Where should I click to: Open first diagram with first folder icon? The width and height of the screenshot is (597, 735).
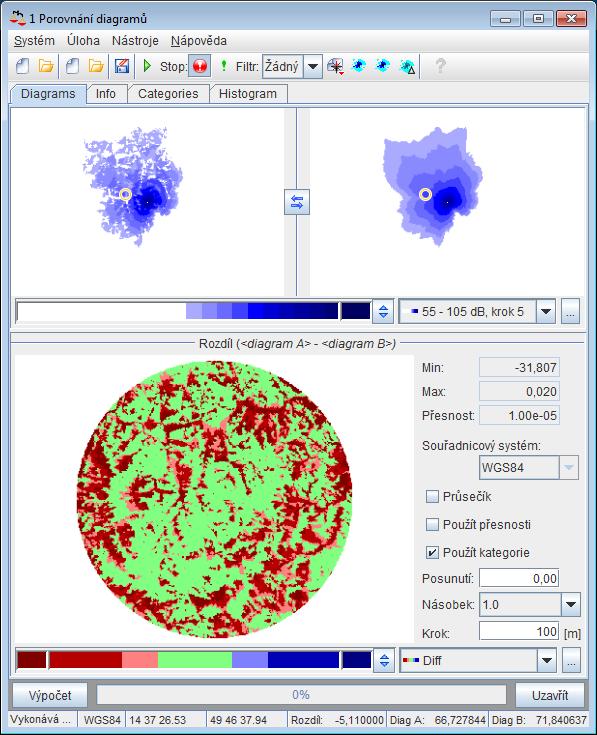(x=46, y=66)
